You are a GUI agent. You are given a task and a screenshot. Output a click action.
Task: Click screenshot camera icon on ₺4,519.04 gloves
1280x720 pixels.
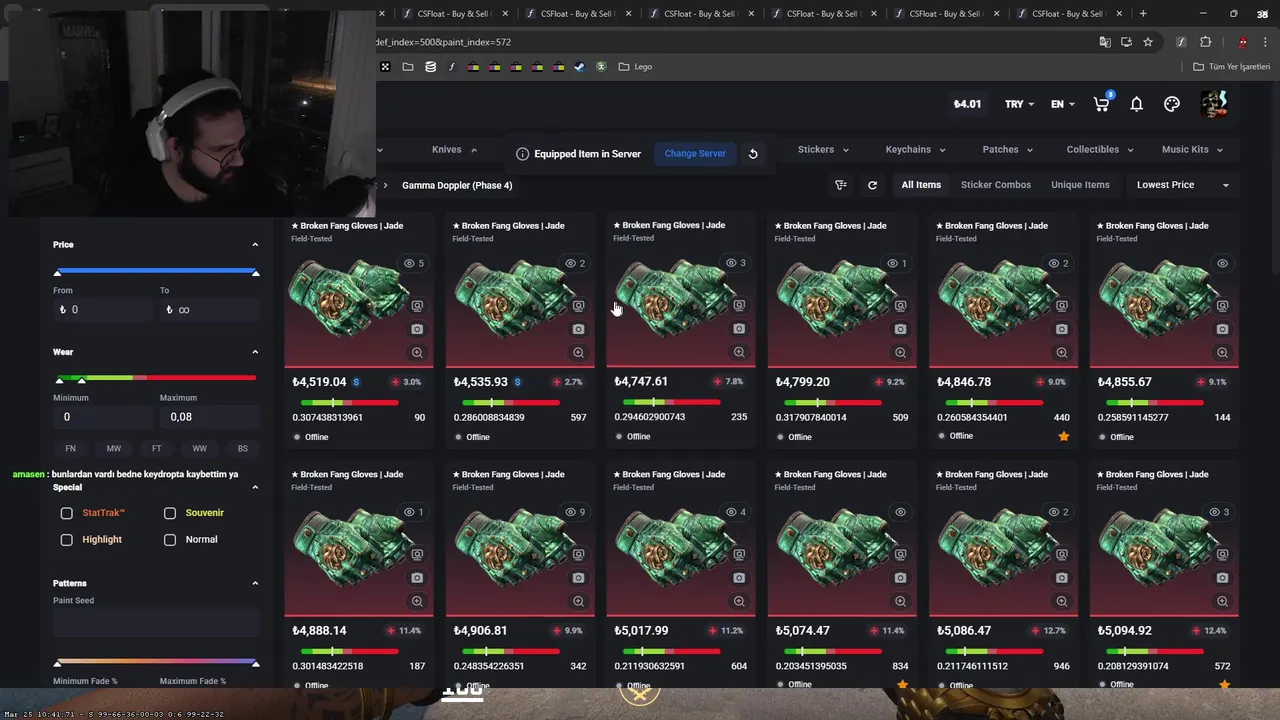[417, 329]
